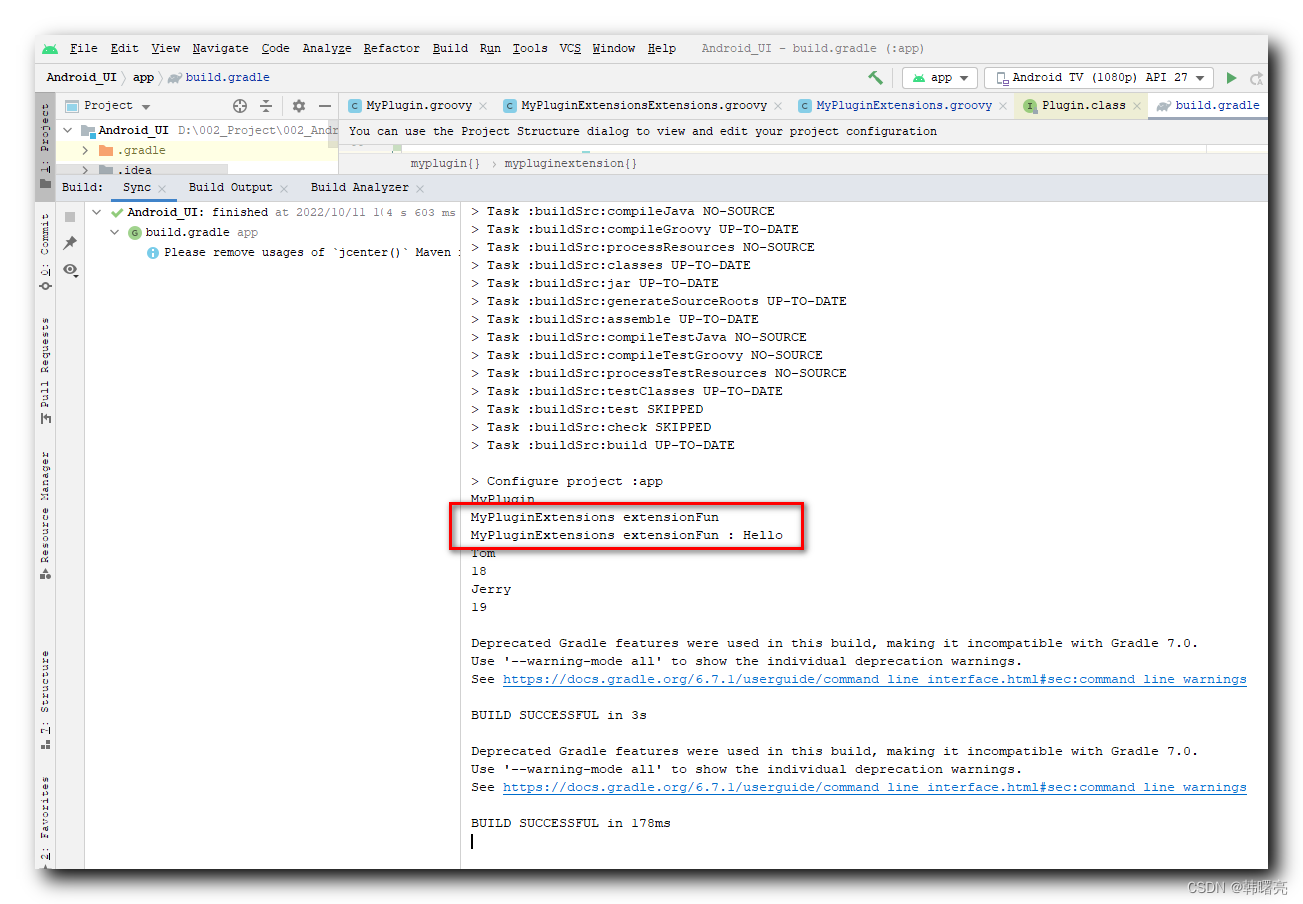Close the Plugin.class tab
The width and height of the screenshot is (1303, 904).
(1138, 106)
